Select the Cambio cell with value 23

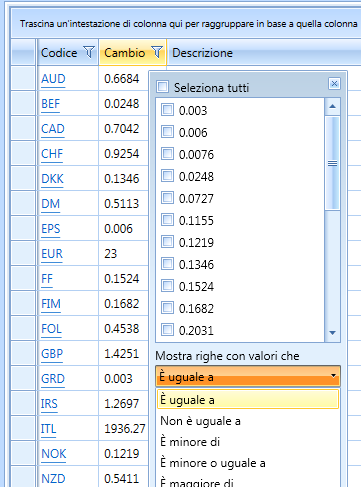[123, 254]
